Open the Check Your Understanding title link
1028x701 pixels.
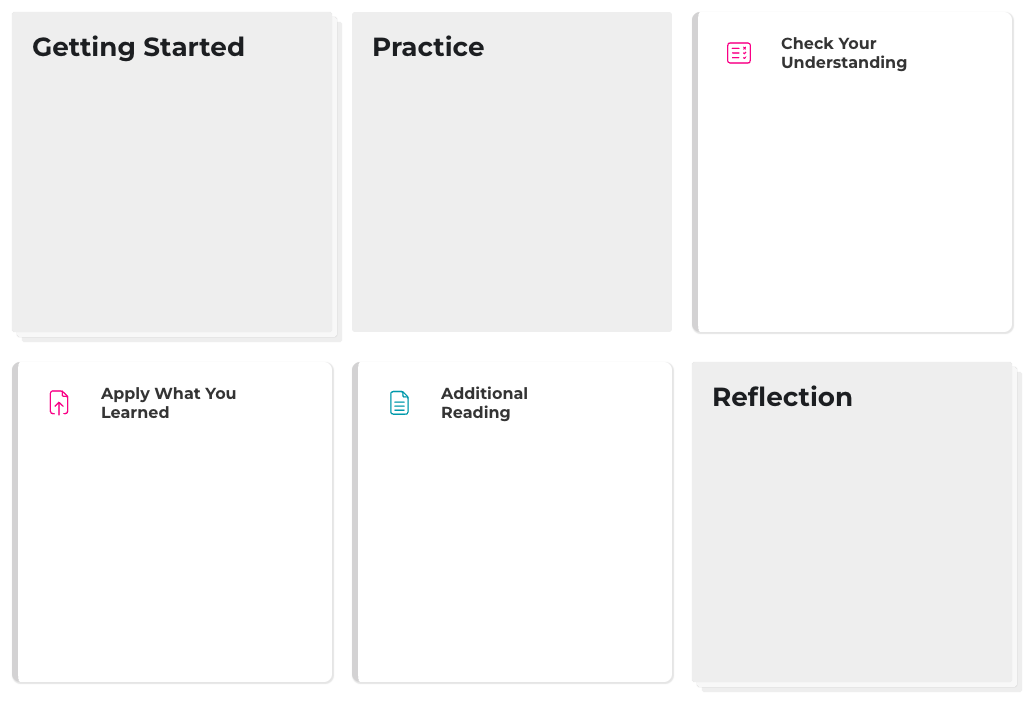pyautogui.click(x=843, y=53)
